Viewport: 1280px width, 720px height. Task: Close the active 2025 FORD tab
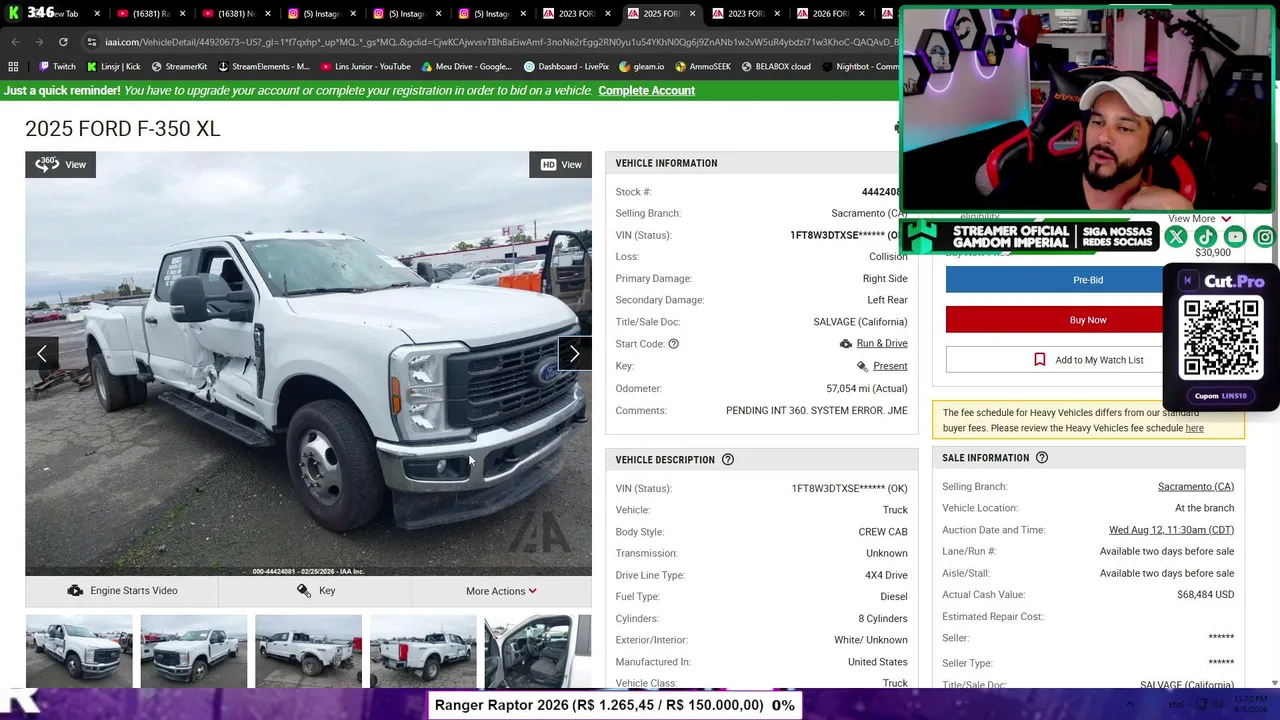(x=692, y=14)
